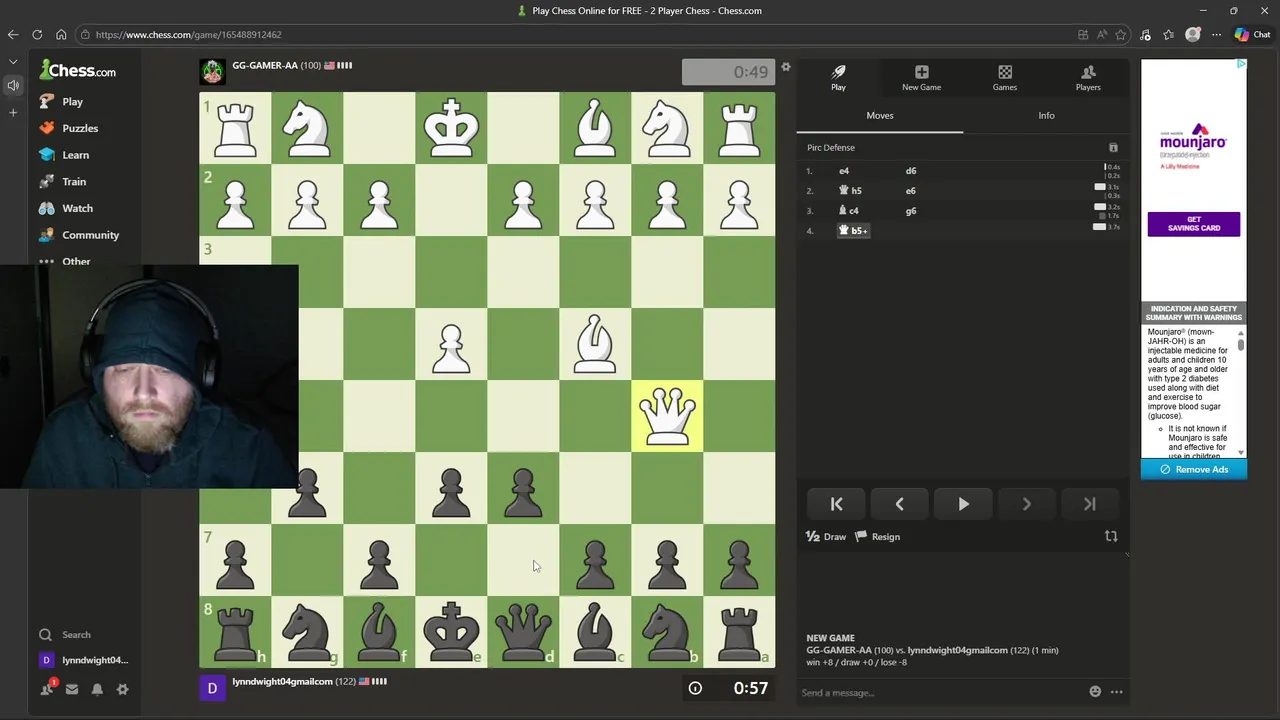Screen dimensions: 1280x720
Task: Offer a Draw
Action: pos(826,537)
